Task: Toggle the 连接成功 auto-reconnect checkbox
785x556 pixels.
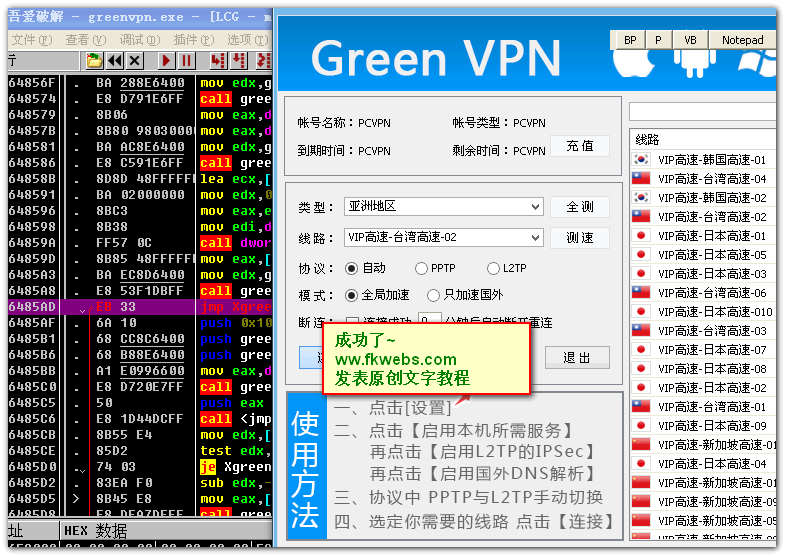Action: [x=352, y=320]
